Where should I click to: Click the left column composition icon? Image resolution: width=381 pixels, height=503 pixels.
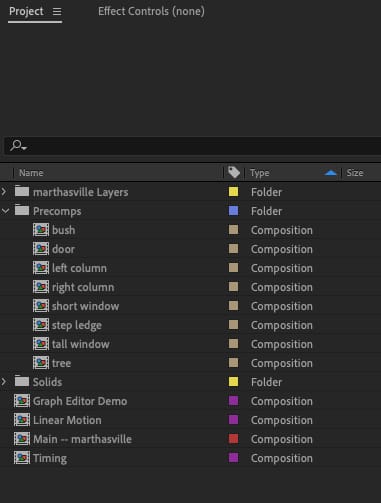[41, 268]
